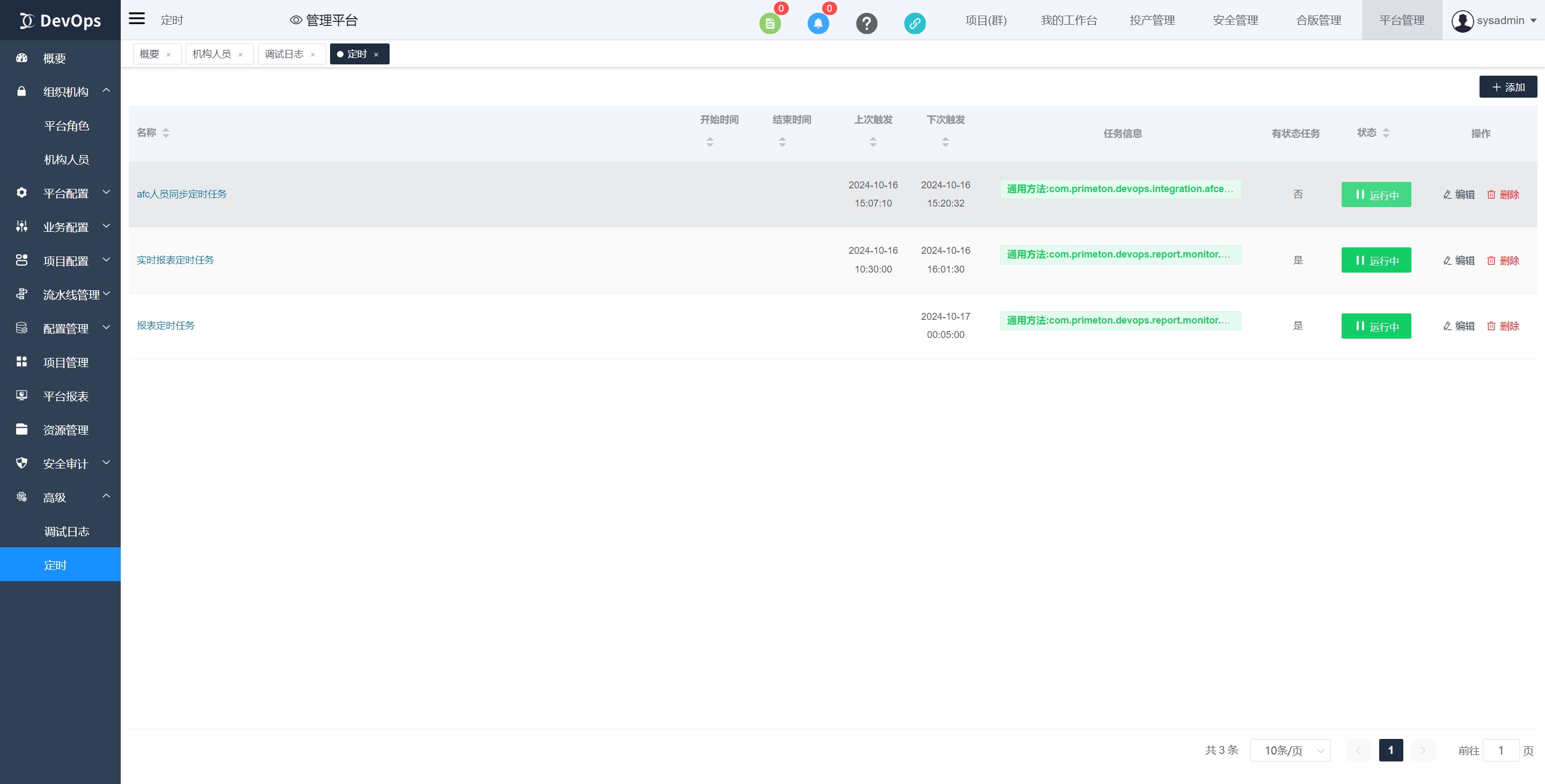
Task: Open 安全管理 in the top navigation
Action: pos(1235,20)
